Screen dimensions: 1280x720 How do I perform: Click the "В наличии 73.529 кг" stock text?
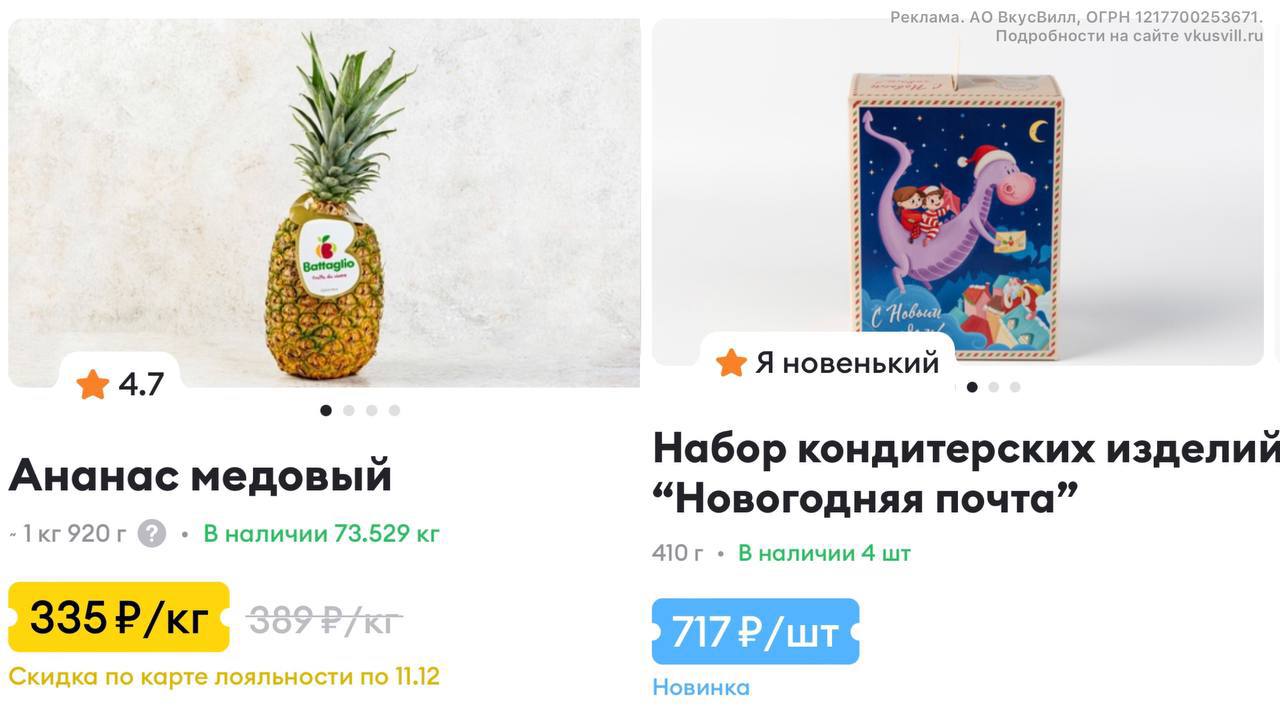pyautogui.click(x=321, y=534)
